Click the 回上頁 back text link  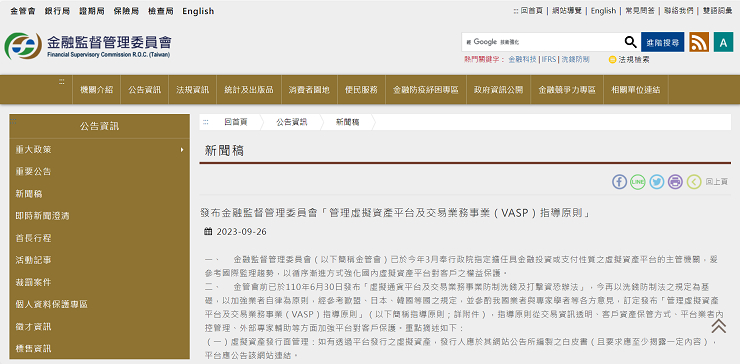[716, 182]
